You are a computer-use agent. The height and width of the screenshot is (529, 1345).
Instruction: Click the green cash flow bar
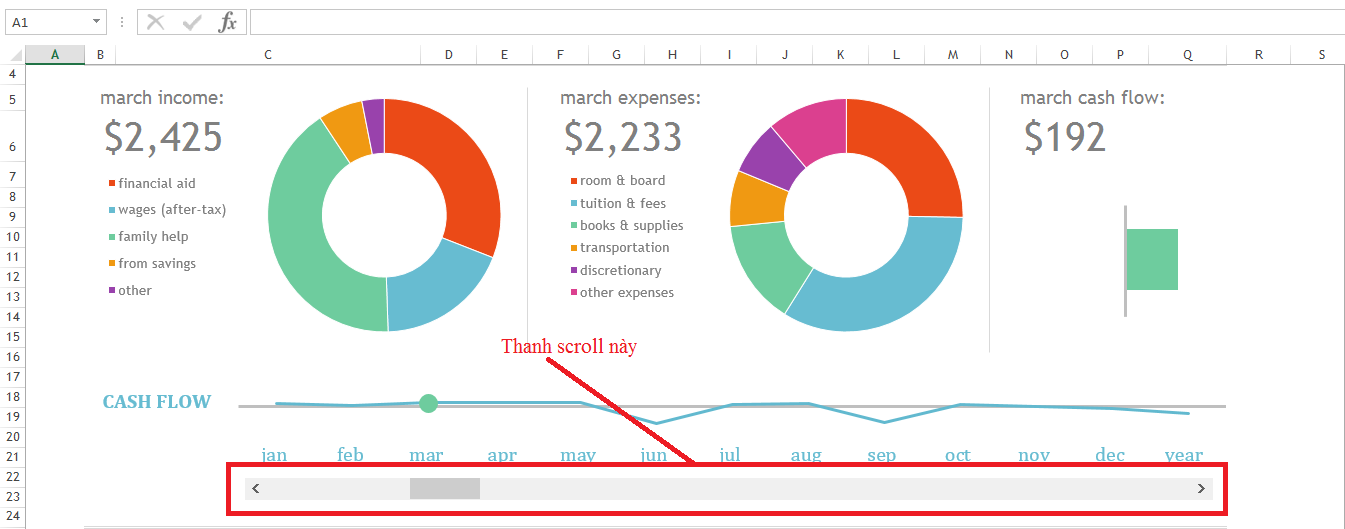point(1152,259)
